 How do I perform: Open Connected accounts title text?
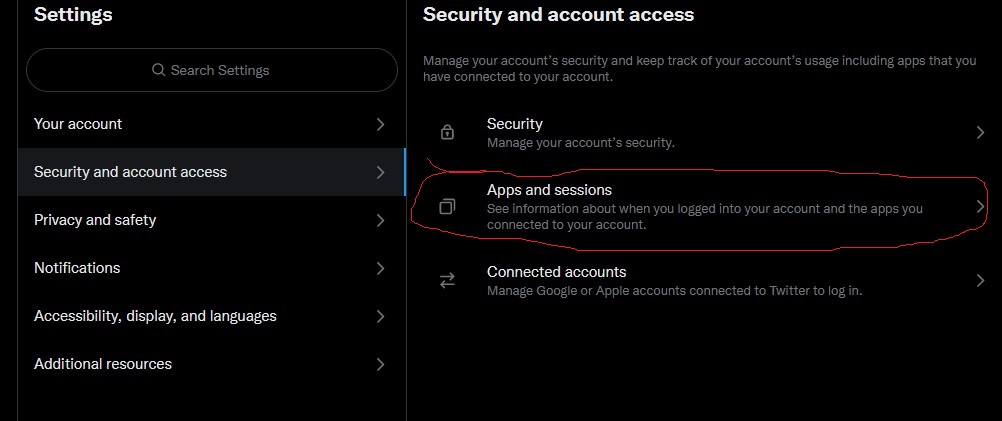[x=556, y=272]
